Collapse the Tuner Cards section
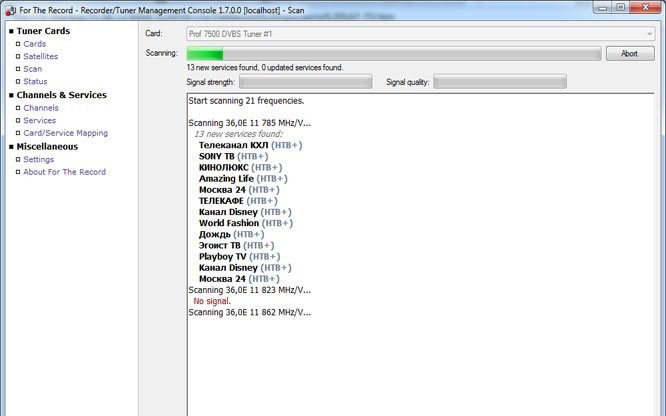This screenshot has width=666, height=416. click(10, 31)
